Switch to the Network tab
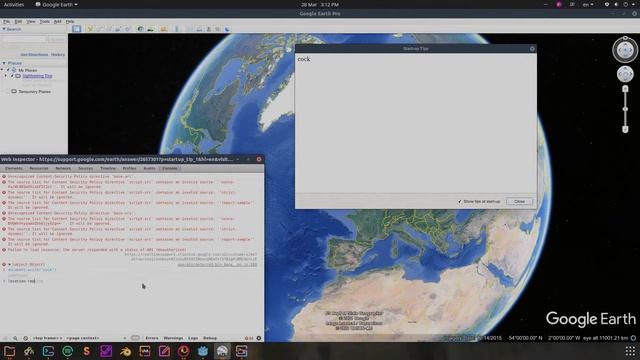The height and width of the screenshot is (360, 640). [63, 168]
